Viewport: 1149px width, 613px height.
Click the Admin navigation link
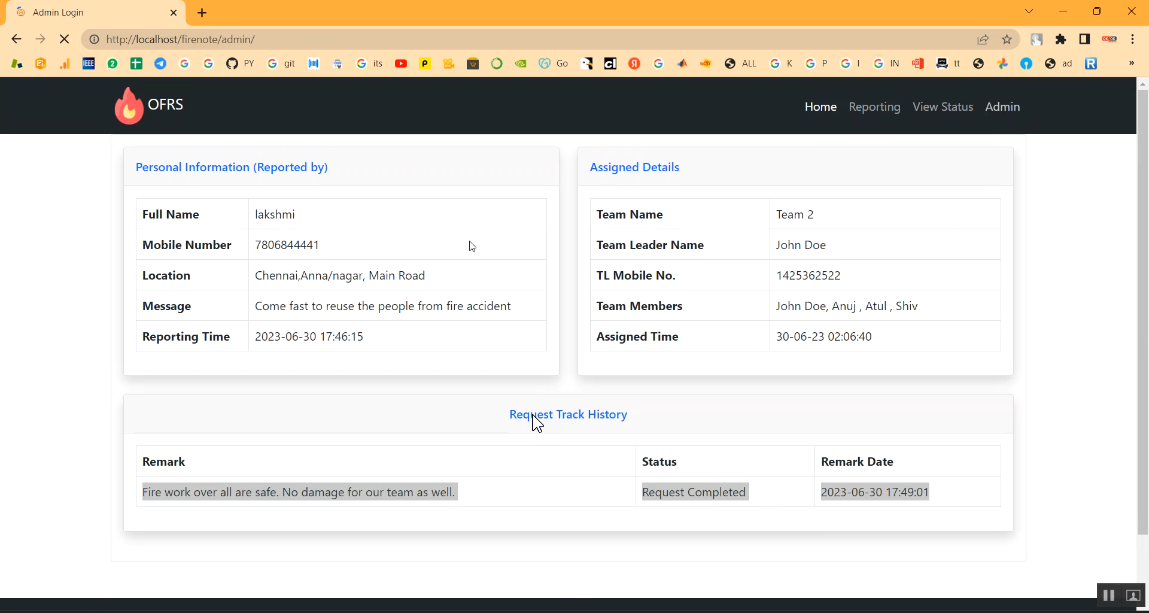(1002, 107)
